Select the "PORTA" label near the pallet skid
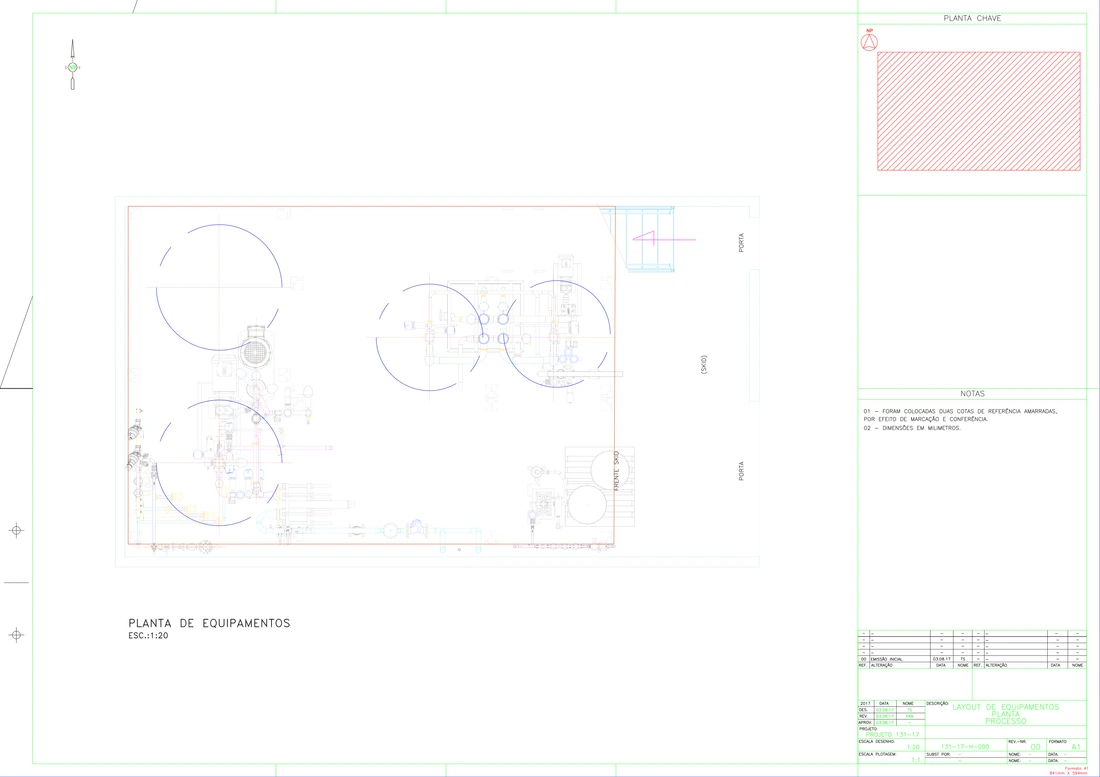Screen dimensions: 1100x777 point(741,471)
